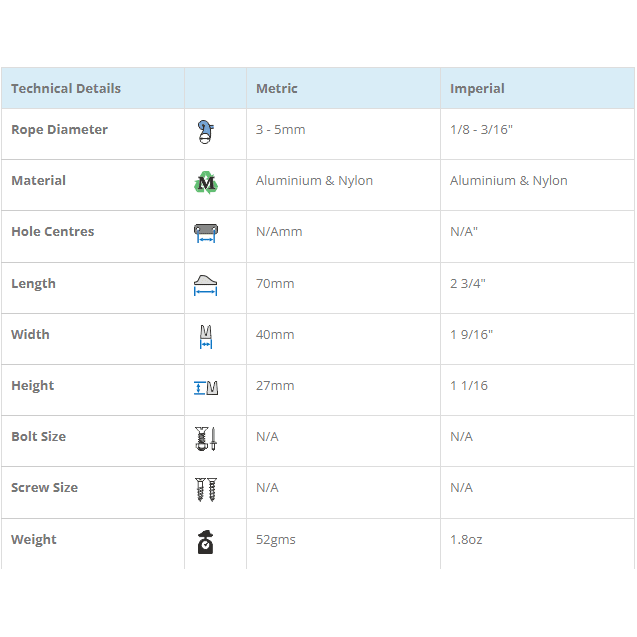Click the 52gms weight value
Image resolution: width=637 pixels, height=637 pixels.
pos(276,540)
